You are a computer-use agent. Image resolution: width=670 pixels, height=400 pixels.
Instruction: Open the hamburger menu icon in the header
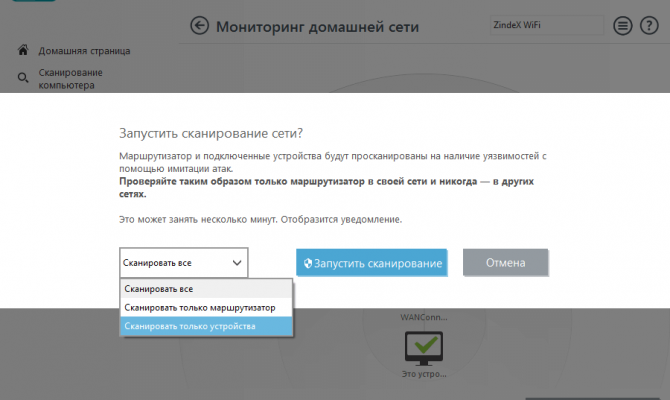[x=623, y=26]
